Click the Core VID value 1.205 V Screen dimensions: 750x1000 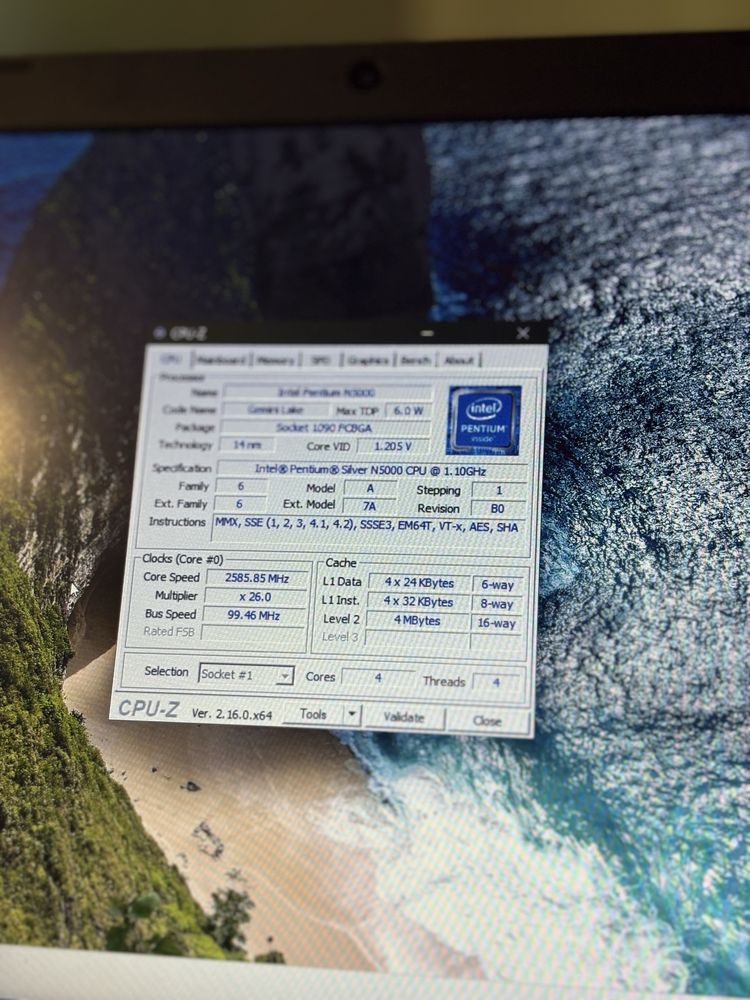[x=393, y=446]
